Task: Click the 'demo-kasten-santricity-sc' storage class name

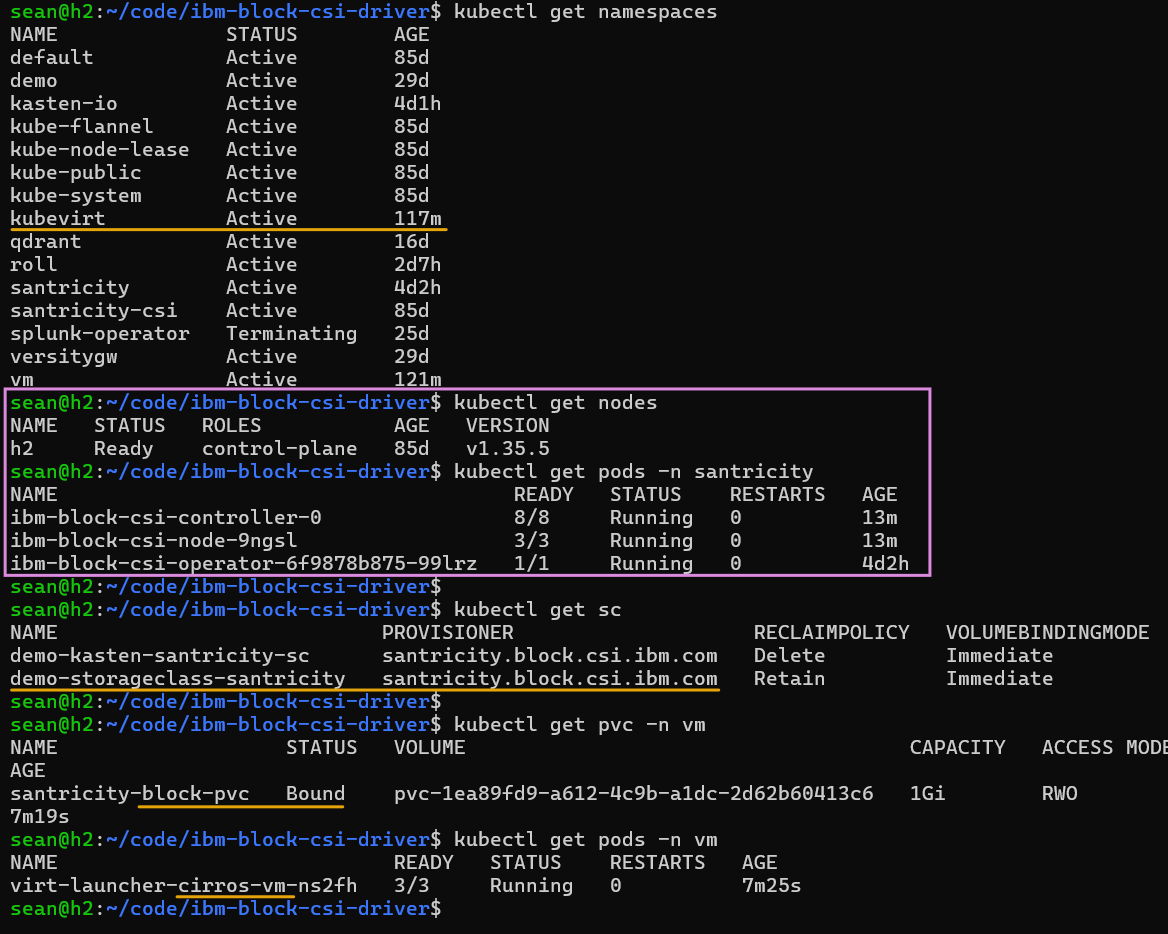Action: coord(159,656)
